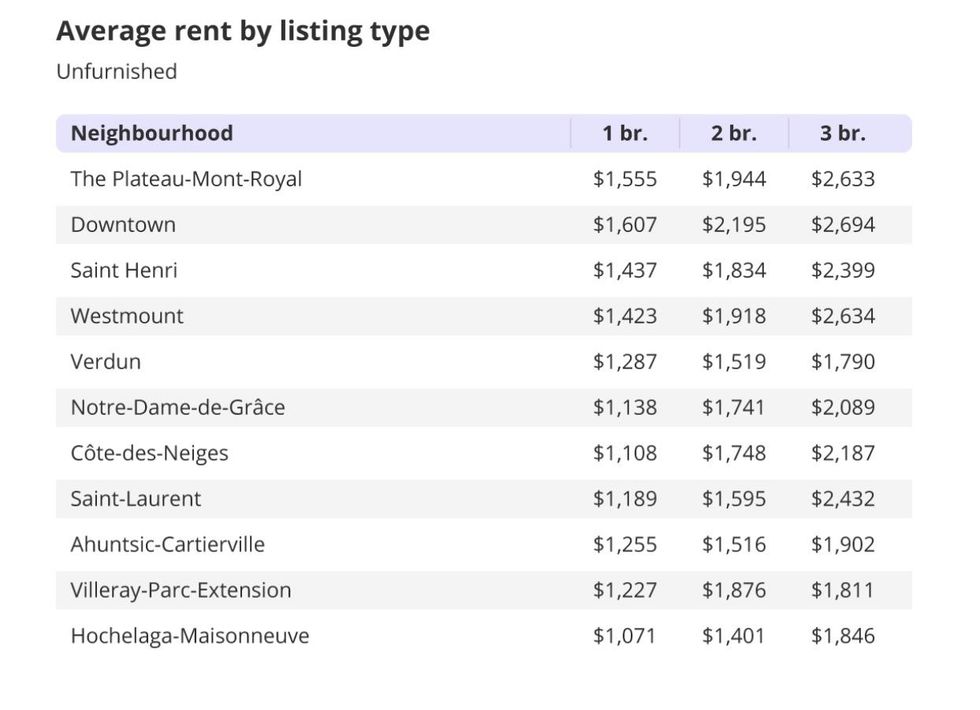This screenshot has width=980, height=710.
Task: Click the 2 br. column header
Action: 734,133
